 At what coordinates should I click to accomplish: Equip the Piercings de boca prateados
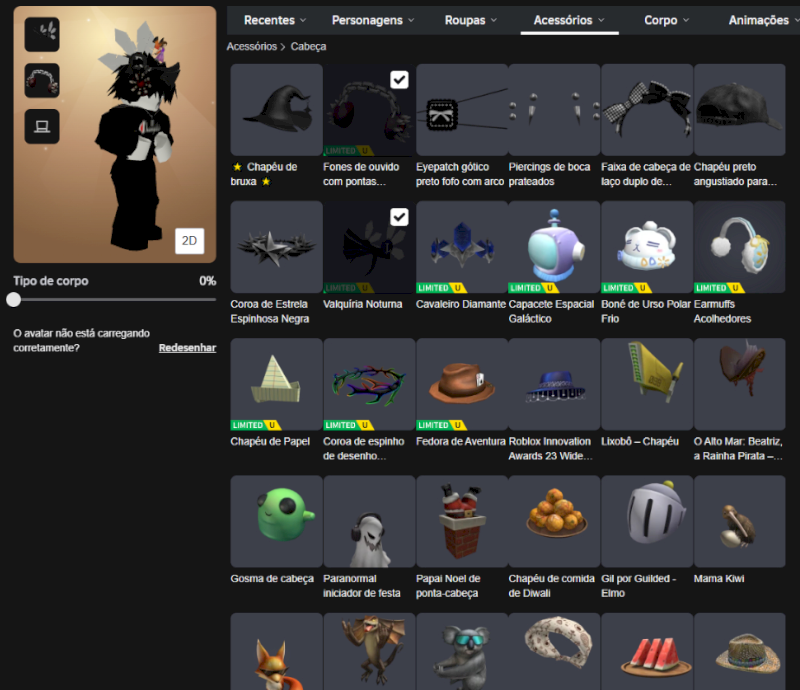[x=554, y=109]
